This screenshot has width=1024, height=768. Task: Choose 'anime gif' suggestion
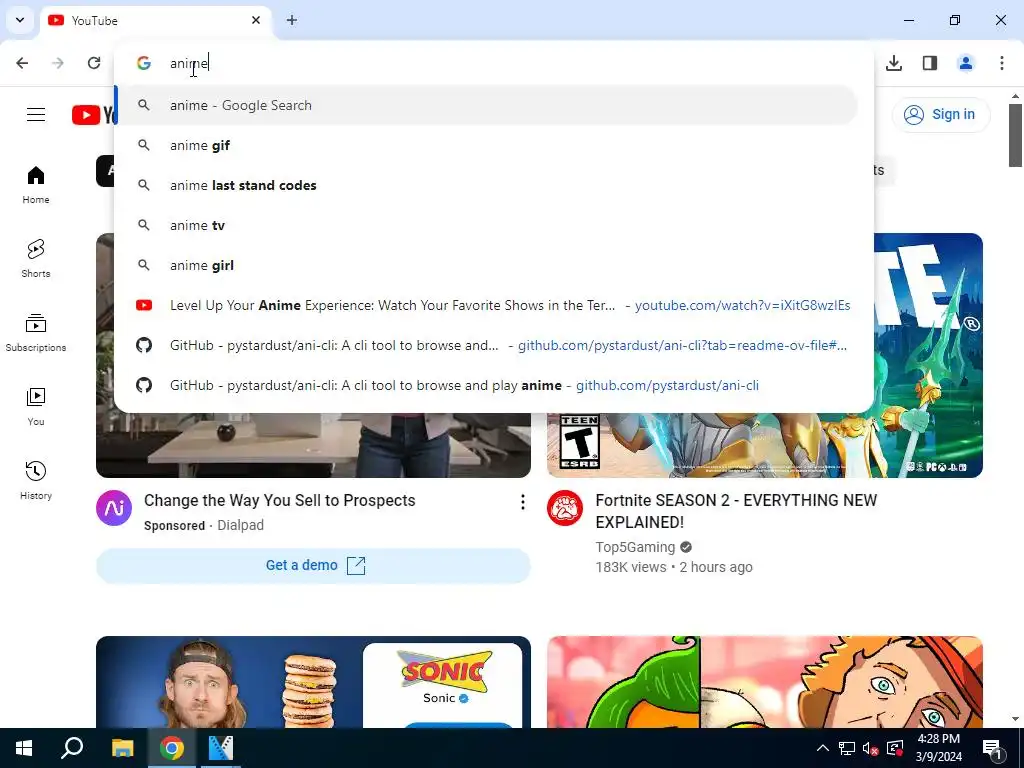click(486, 145)
